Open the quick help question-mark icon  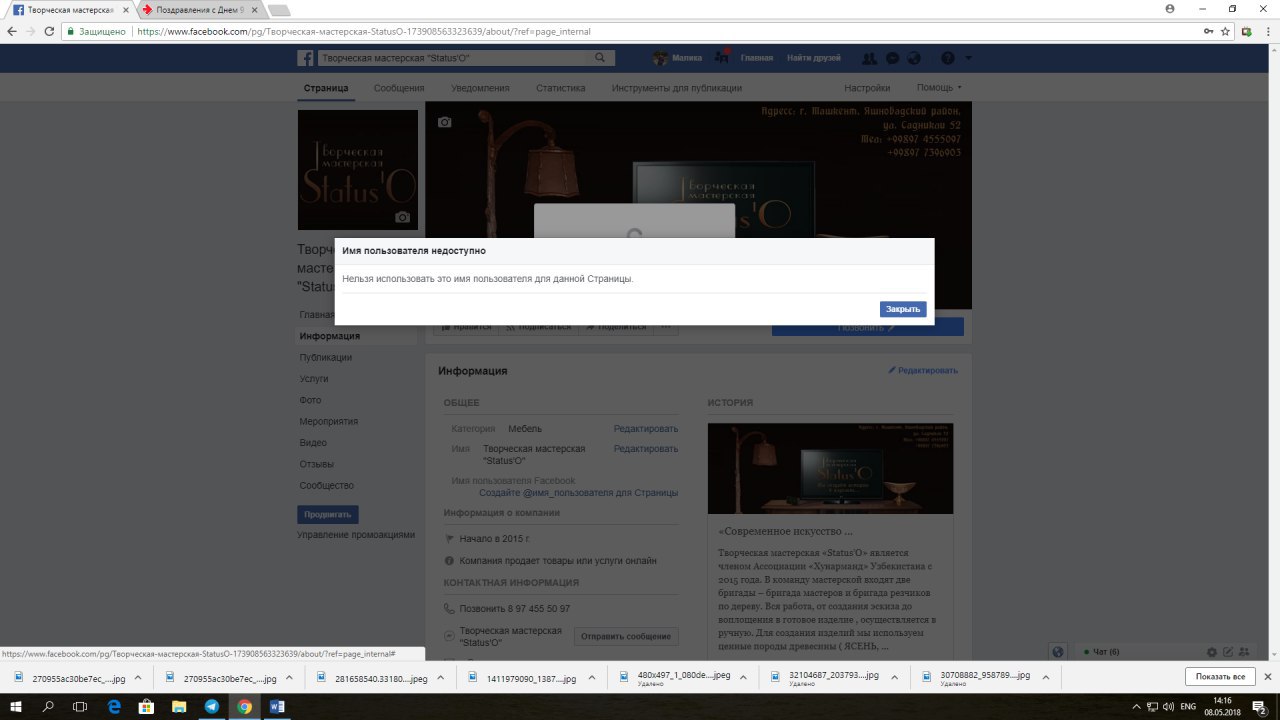pos(948,58)
